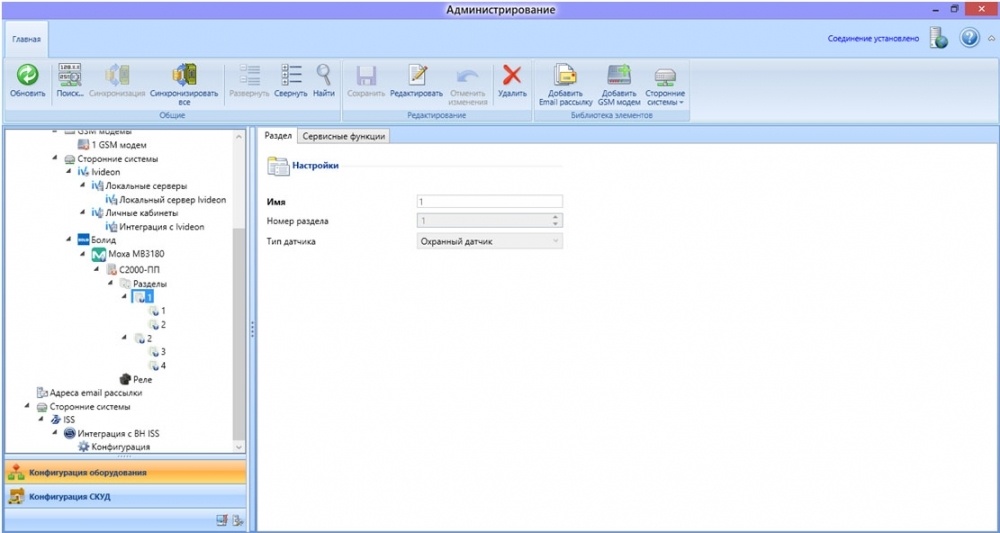The image size is (1000, 533).
Task: Select sensor 3 under section 2
Action: 157,351
